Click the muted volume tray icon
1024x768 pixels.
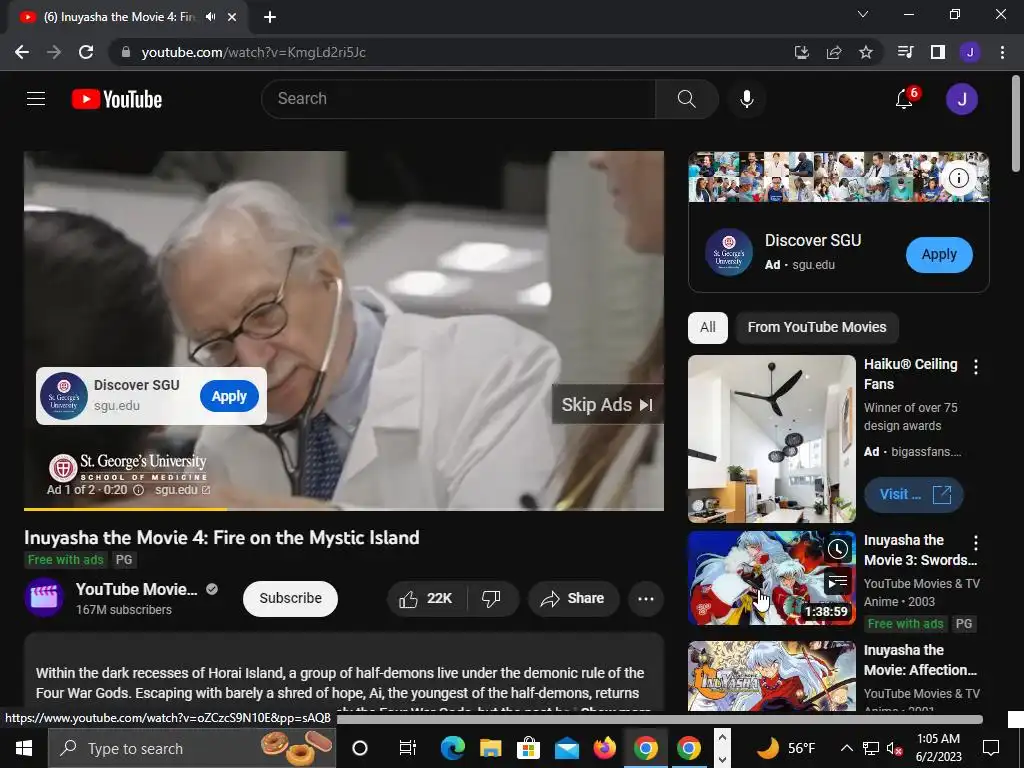point(894,748)
